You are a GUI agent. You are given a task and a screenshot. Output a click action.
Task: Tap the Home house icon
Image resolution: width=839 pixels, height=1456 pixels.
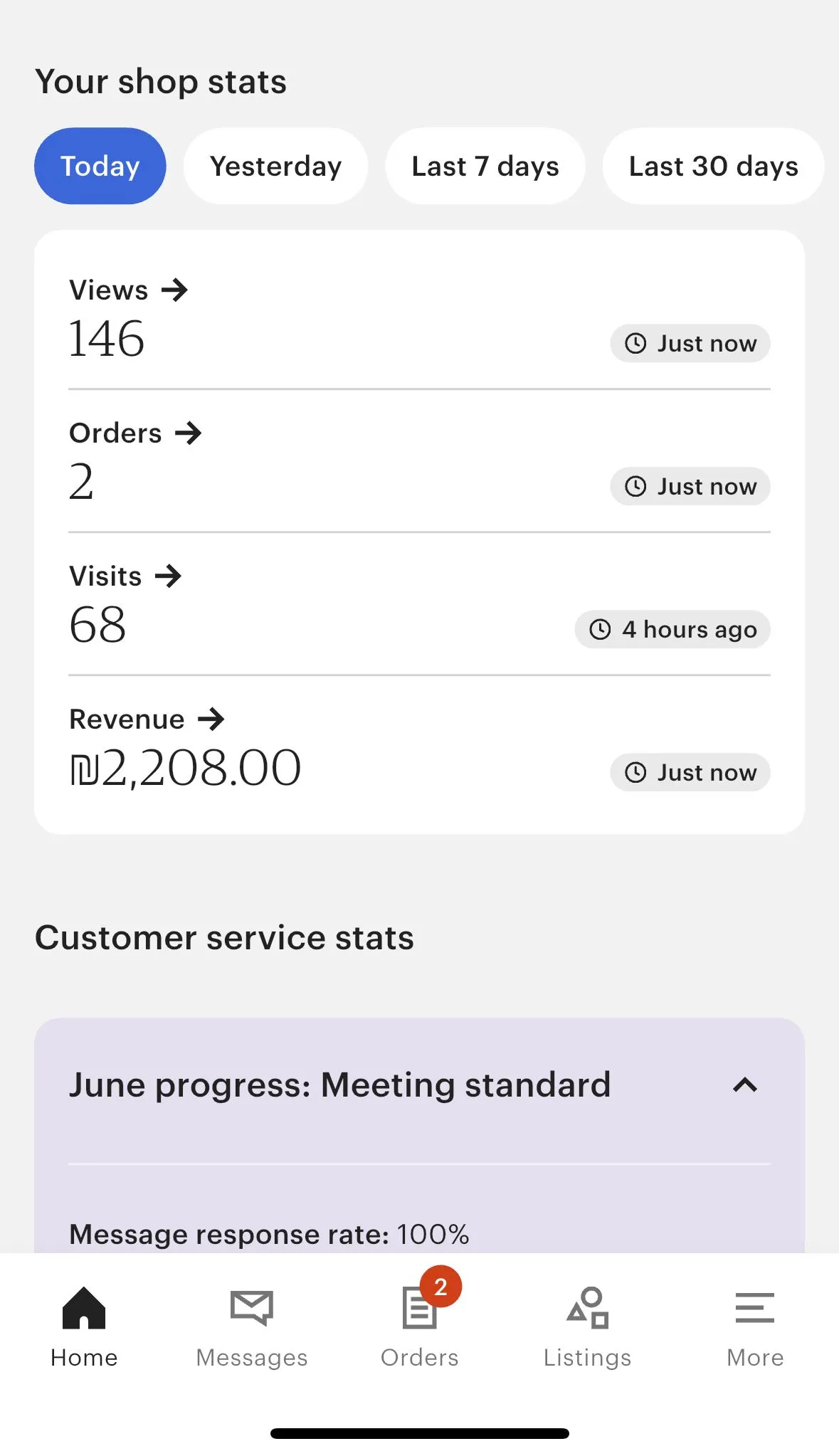84,1308
